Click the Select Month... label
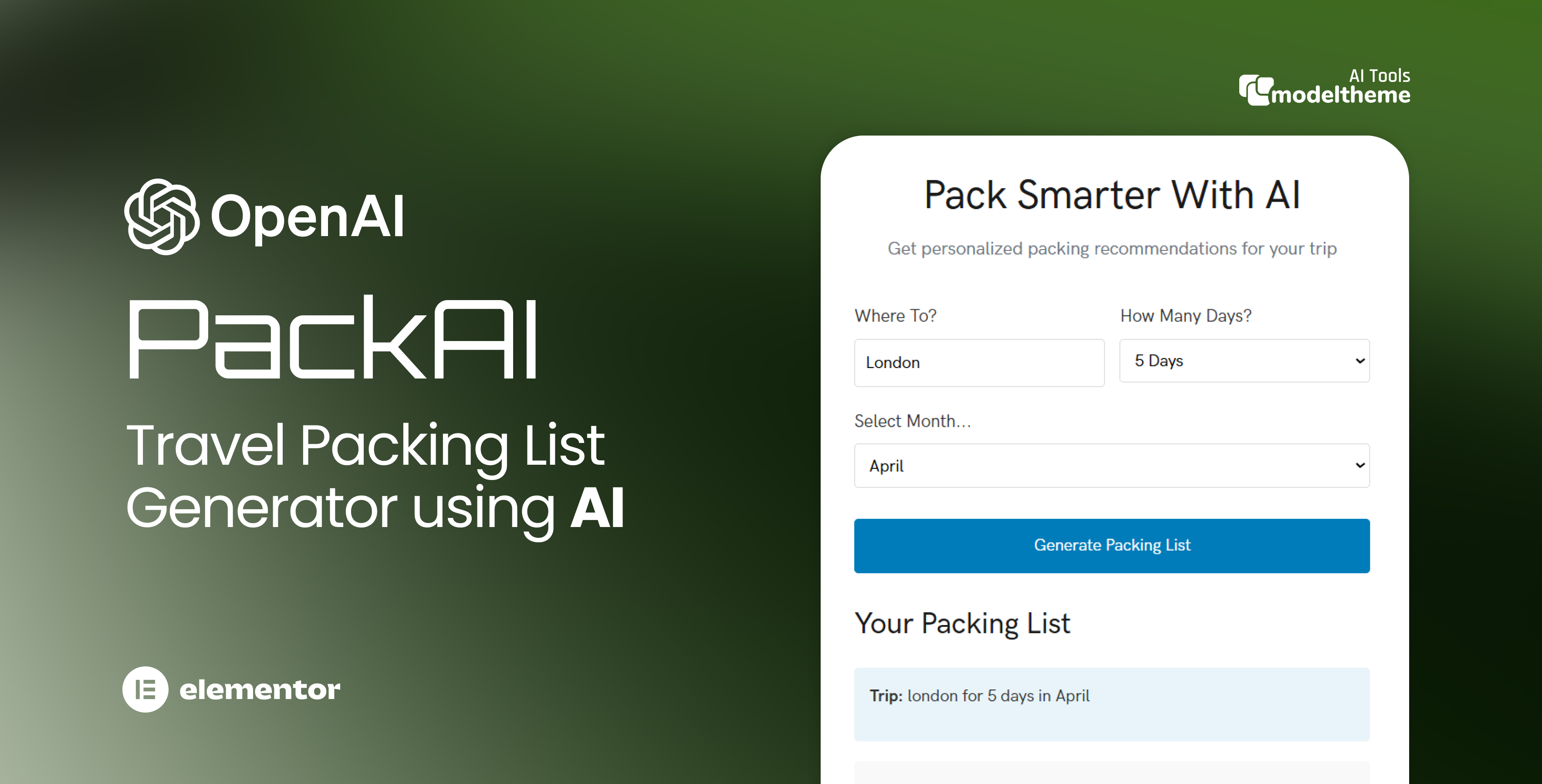The width and height of the screenshot is (1542, 784). 912,421
